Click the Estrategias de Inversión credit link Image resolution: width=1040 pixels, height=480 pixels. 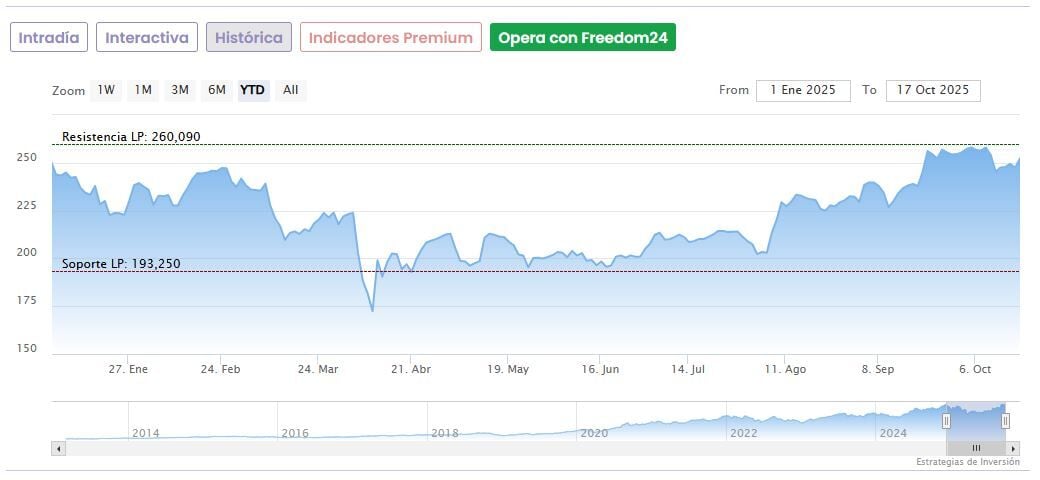pyautogui.click(x=967, y=462)
